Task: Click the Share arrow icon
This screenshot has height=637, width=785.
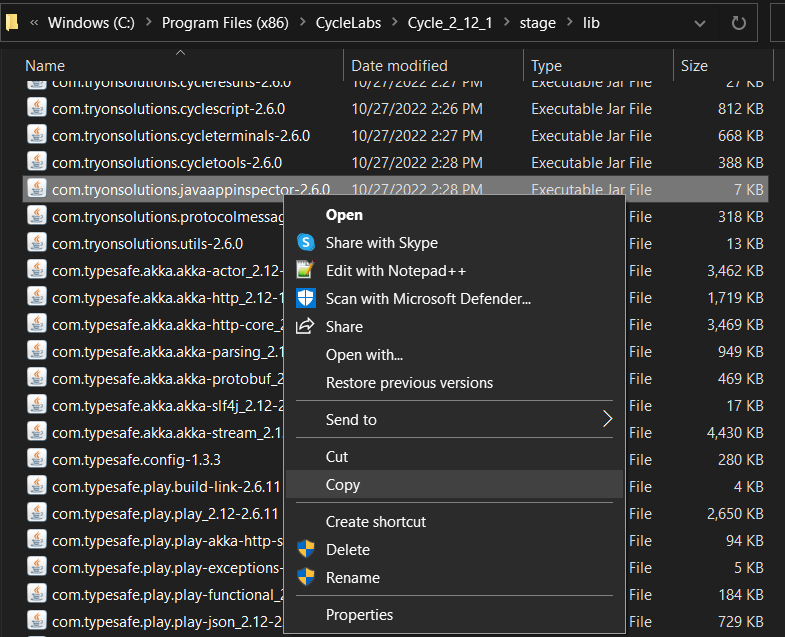Action: pyautogui.click(x=305, y=327)
